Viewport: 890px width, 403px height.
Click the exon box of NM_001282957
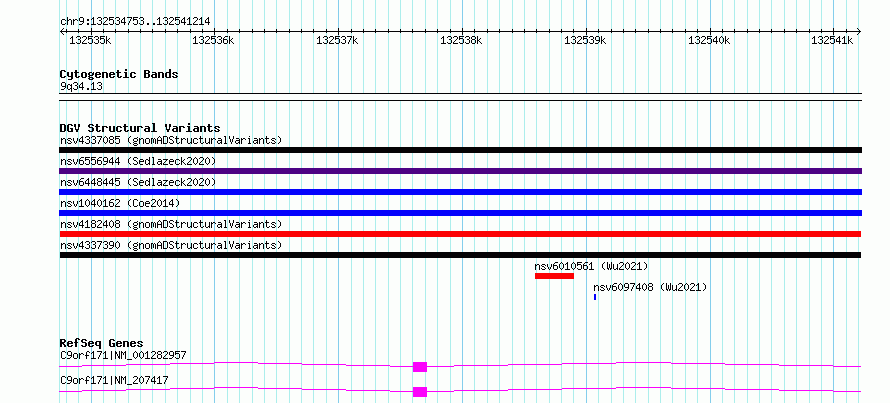point(420,367)
